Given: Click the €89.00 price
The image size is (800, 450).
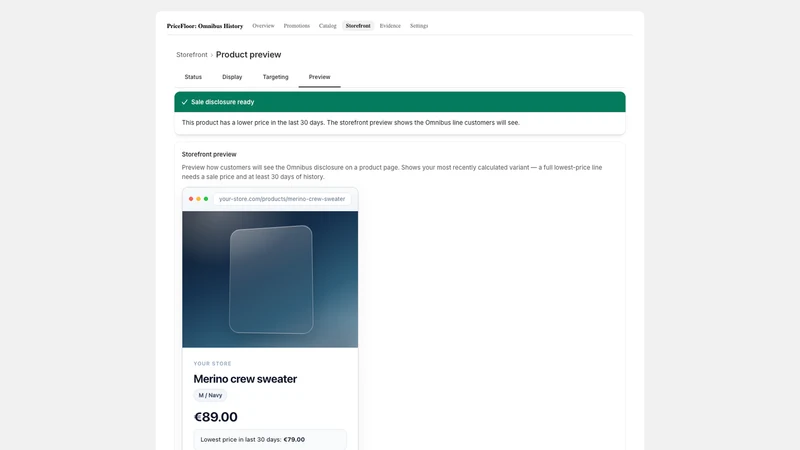Looking at the screenshot, I should click(x=216, y=417).
